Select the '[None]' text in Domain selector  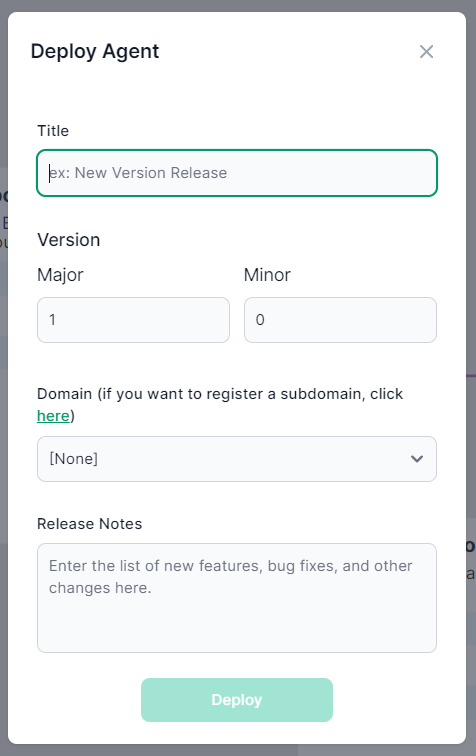coord(73,459)
